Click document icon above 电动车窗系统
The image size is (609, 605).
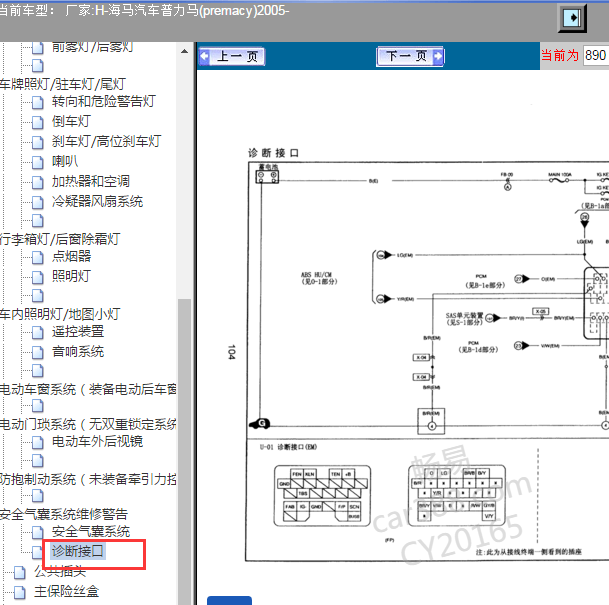click(x=38, y=371)
